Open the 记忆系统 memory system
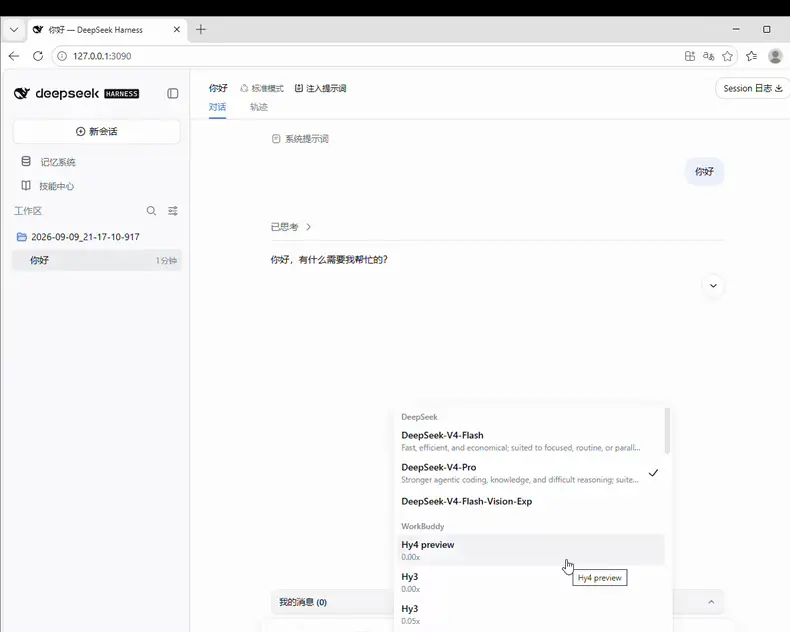 (48, 162)
